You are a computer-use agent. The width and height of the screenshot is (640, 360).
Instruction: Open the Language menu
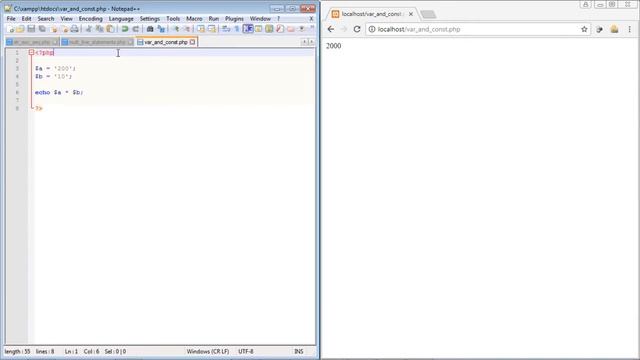121,19
